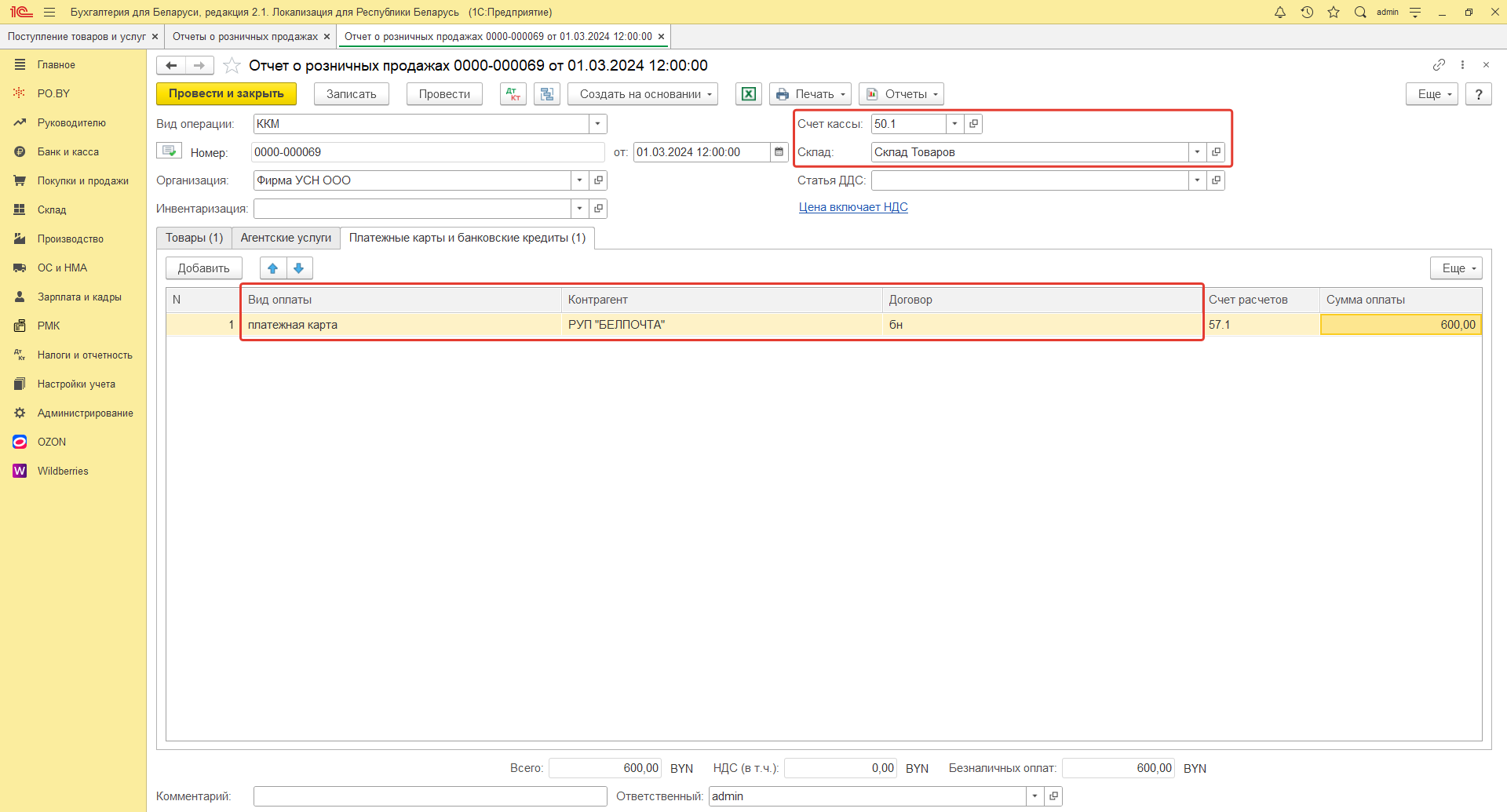This screenshot has width=1507, height=812.
Task: Open ОС и НМА section
Action: [x=62, y=268]
